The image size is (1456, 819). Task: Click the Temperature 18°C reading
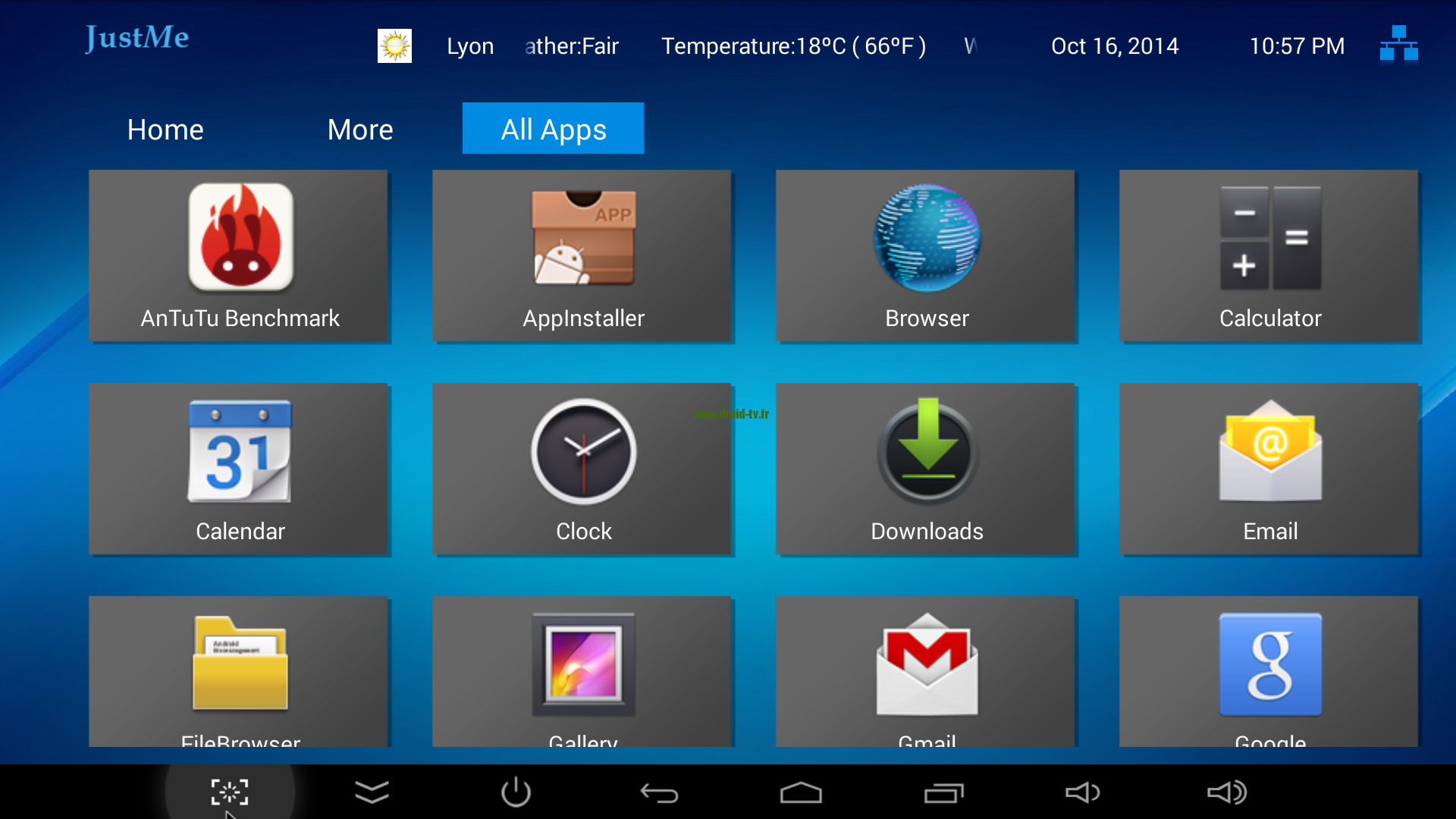[793, 46]
